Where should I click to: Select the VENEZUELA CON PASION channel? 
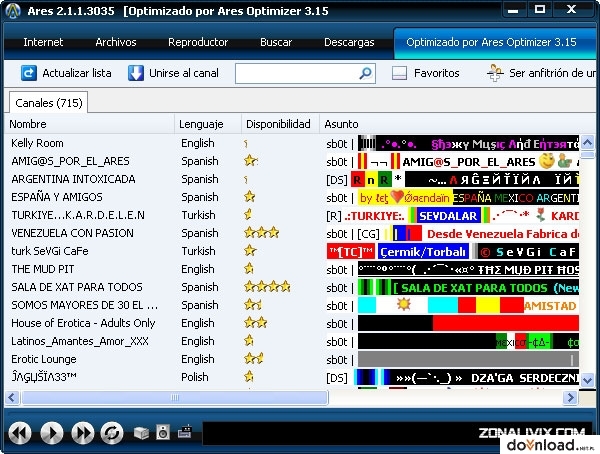coord(72,233)
